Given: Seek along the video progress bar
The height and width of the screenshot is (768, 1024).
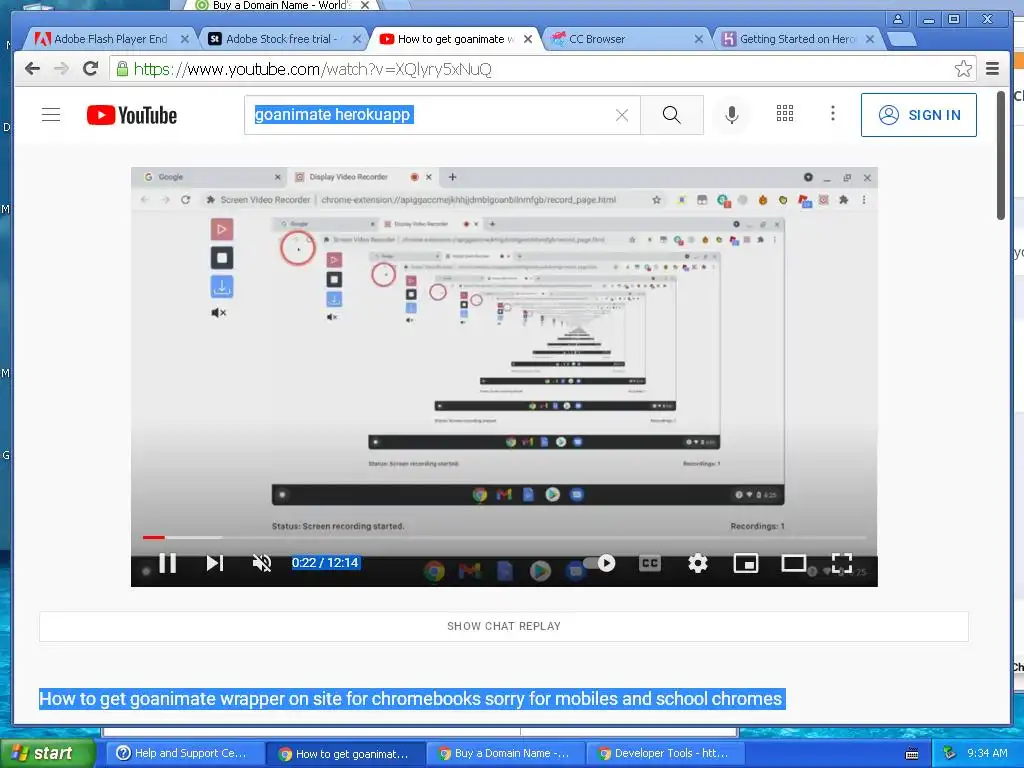Looking at the screenshot, I should (504, 537).
